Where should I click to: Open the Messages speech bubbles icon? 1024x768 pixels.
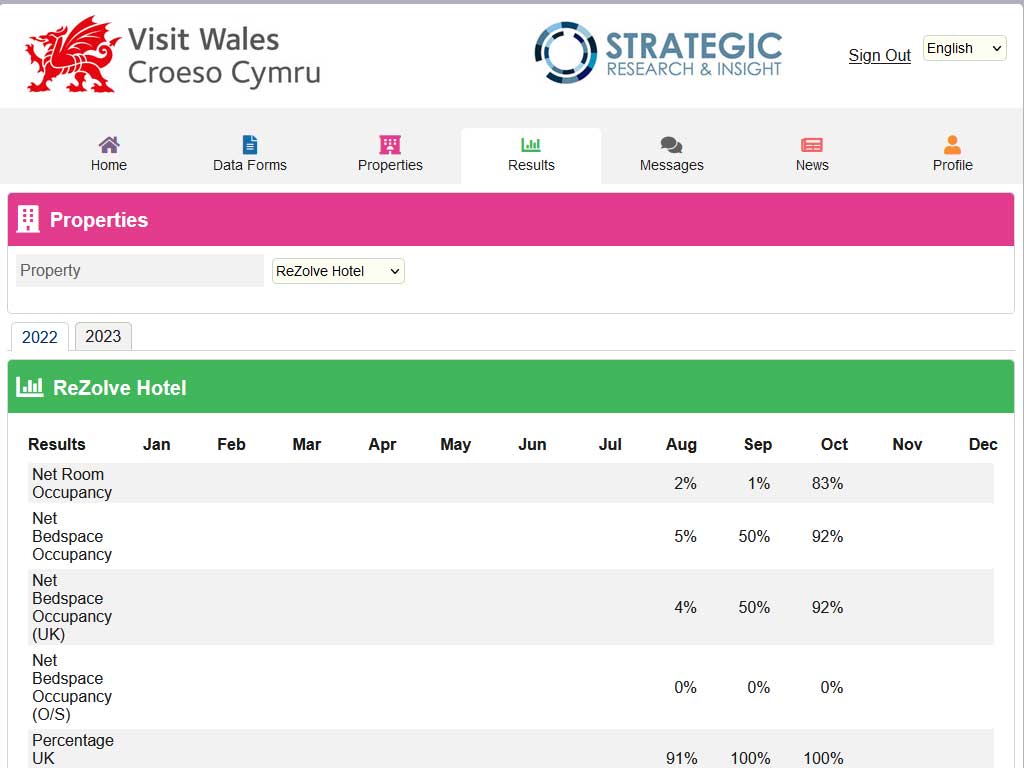click(672, 145)
